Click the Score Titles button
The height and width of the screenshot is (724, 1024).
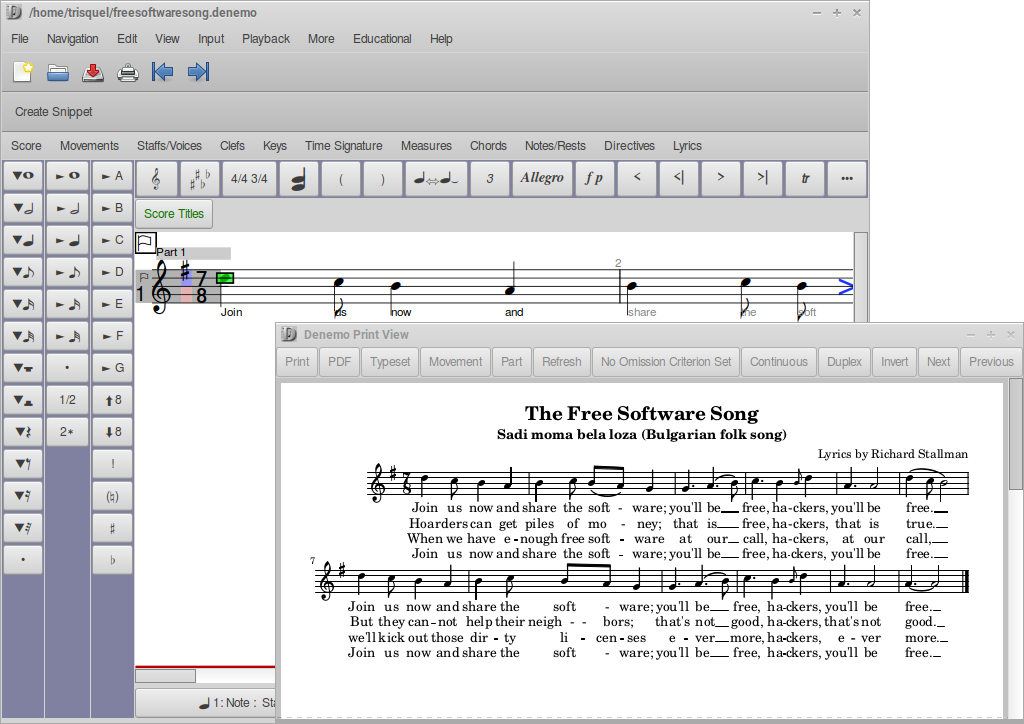174,214
